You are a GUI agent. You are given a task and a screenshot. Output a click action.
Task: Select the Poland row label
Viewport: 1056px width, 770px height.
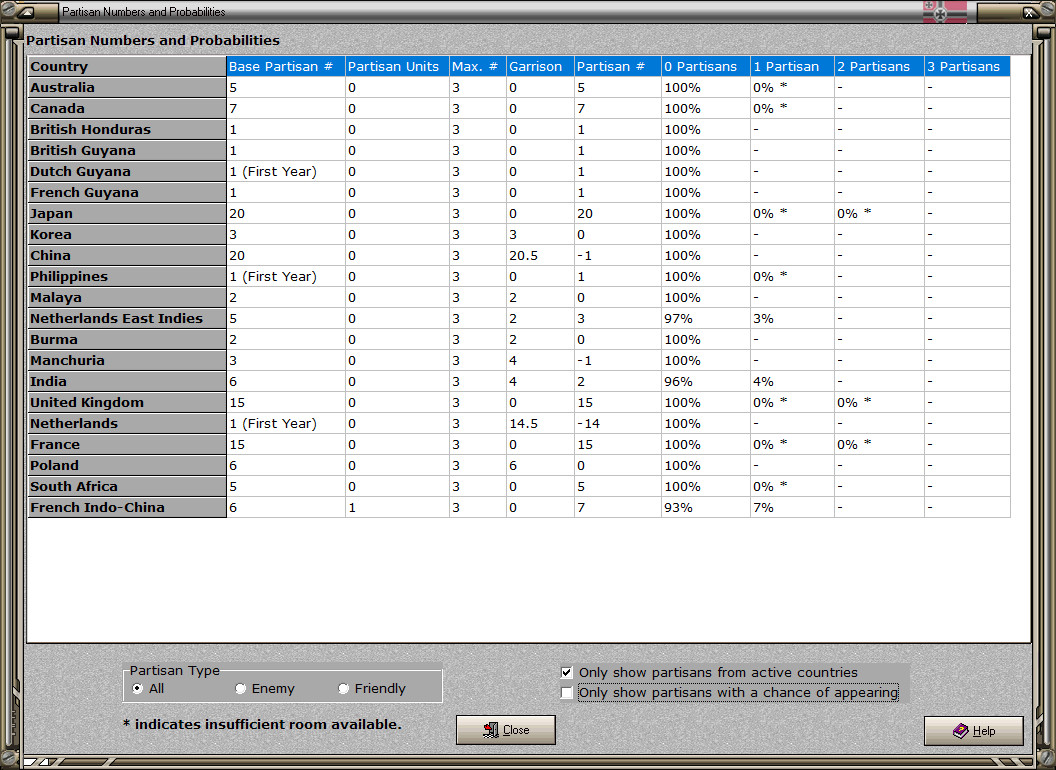[x=127, y=466]
